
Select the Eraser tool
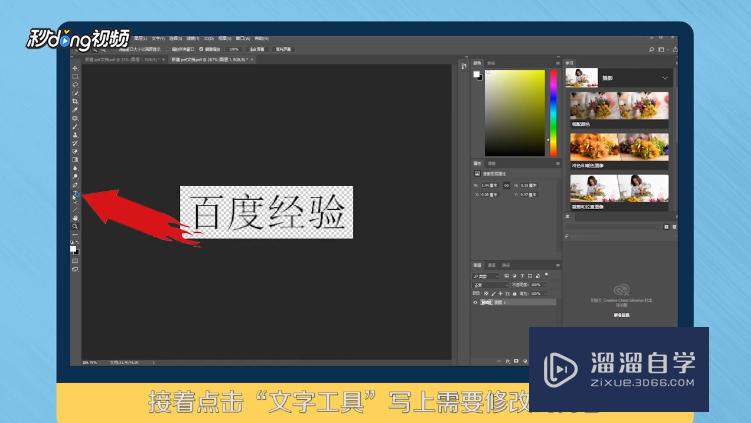(x=75, y=151)
